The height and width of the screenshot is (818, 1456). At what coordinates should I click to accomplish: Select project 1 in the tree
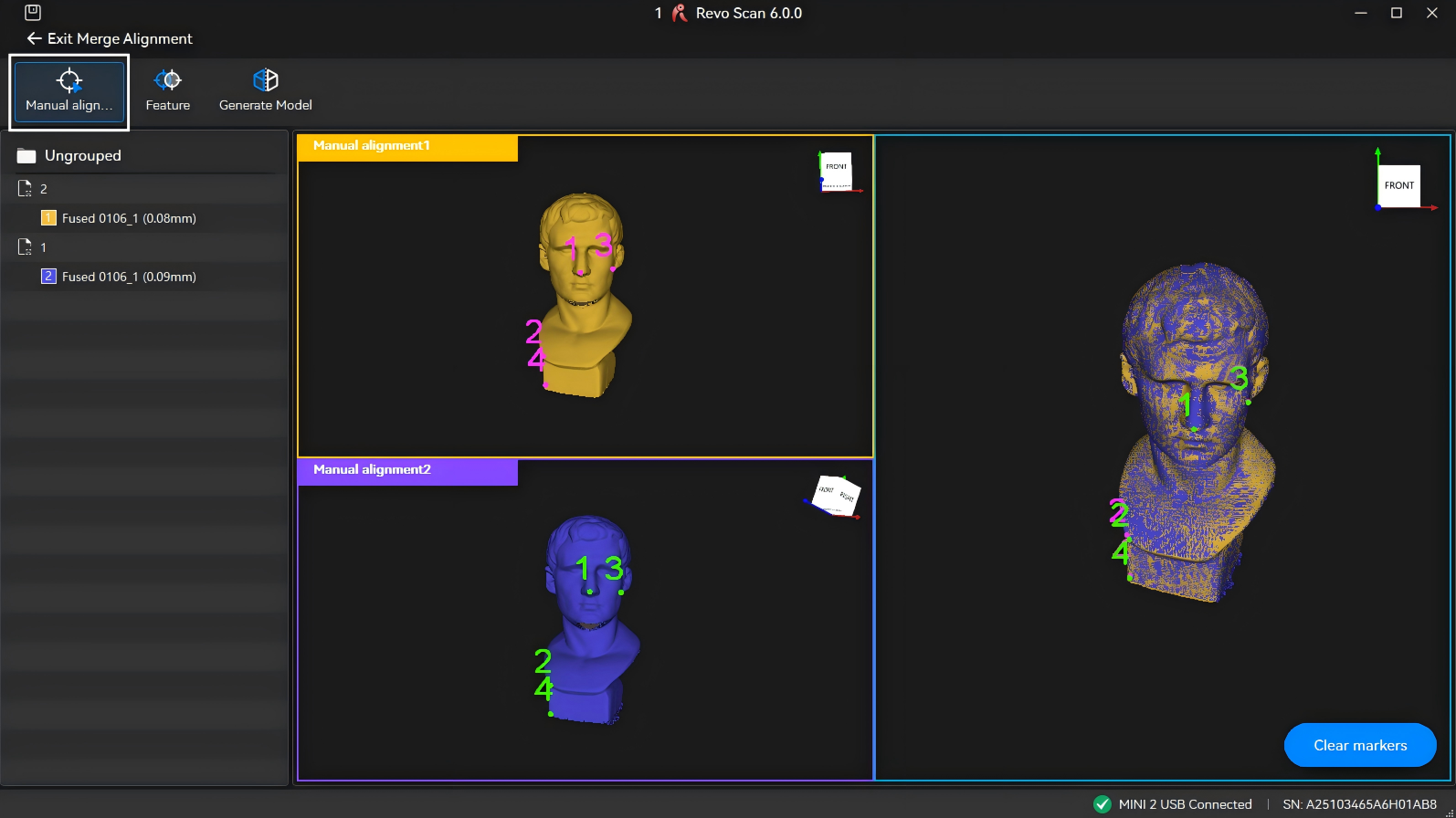[x=43, y=247]
